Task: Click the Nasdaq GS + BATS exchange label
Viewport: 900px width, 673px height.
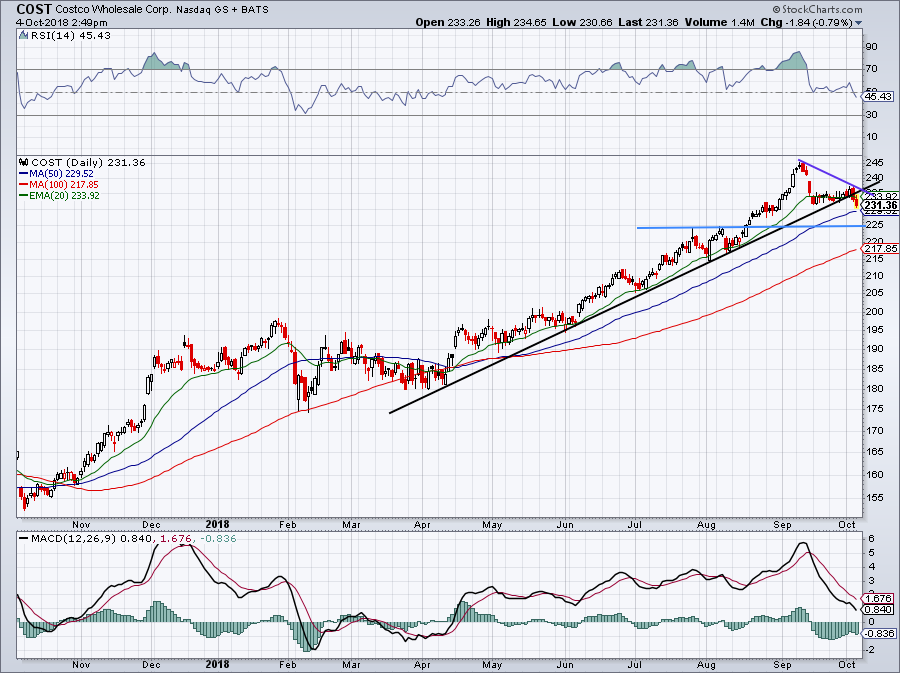Action: 222,10
